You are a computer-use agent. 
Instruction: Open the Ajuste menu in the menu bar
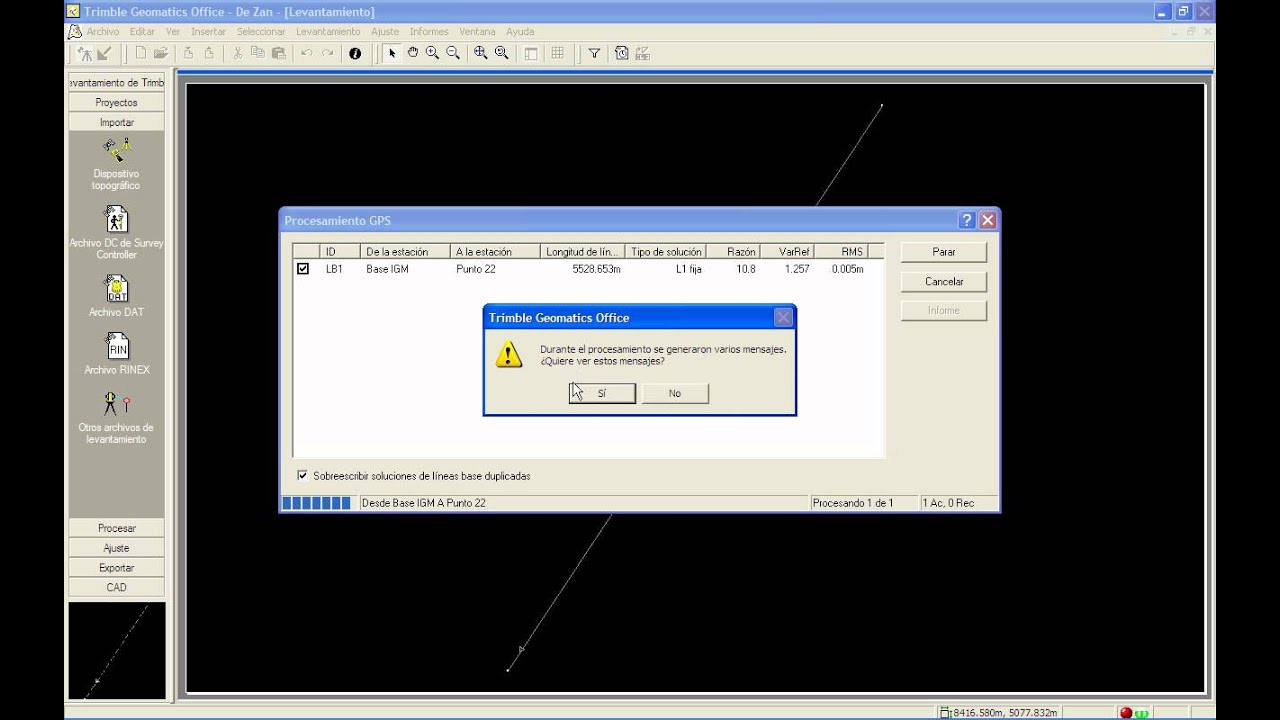pos(385,32)
